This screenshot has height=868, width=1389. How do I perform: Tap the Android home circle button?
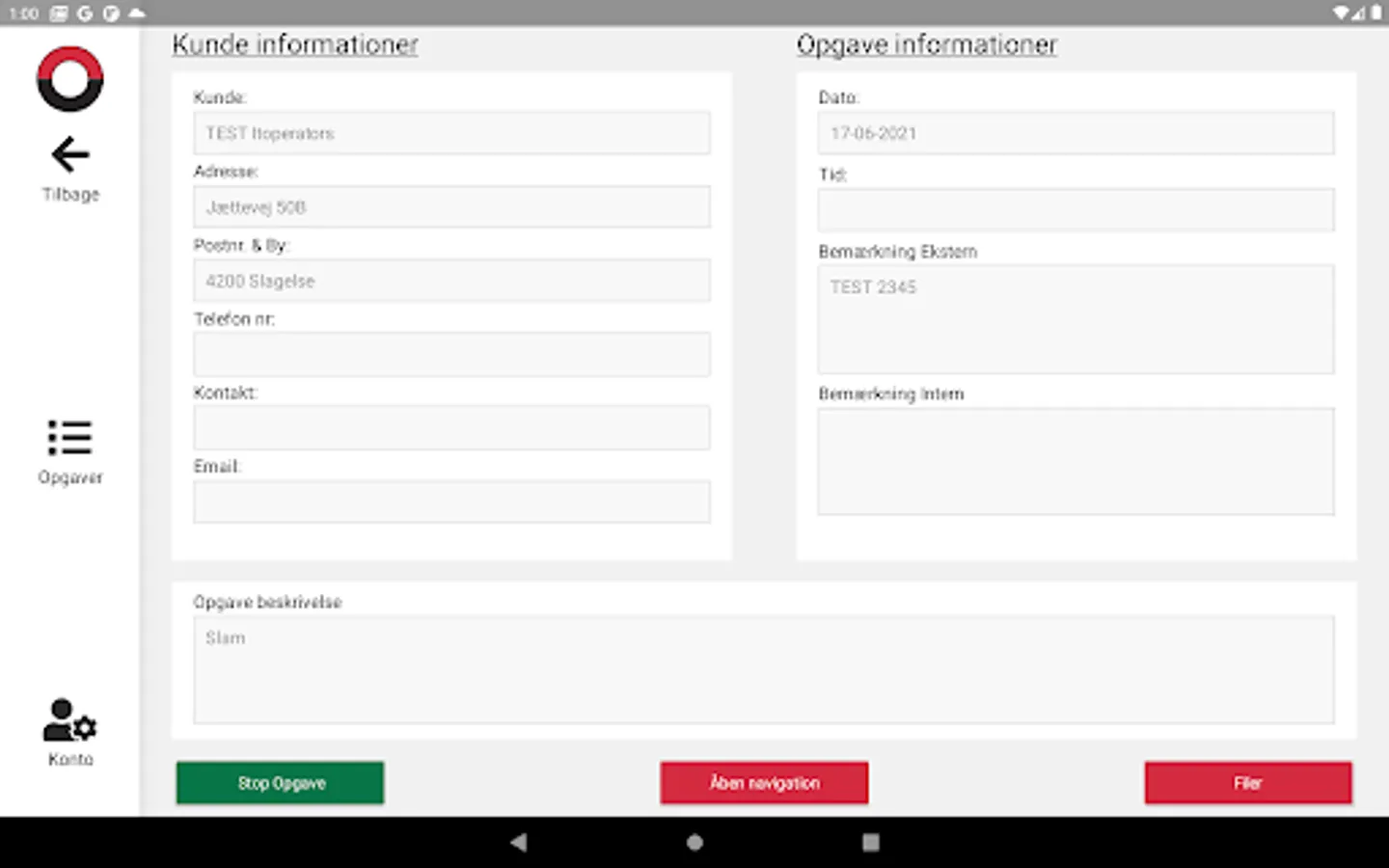pos(694,842)
